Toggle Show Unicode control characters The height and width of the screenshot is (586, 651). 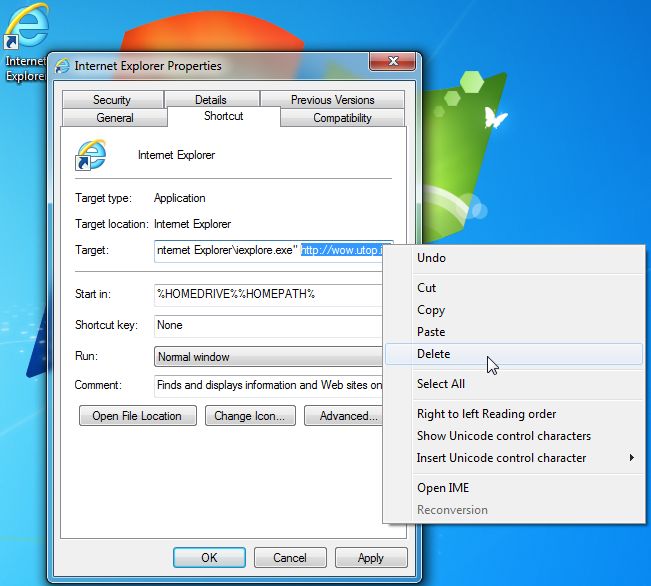click(514, 436)
